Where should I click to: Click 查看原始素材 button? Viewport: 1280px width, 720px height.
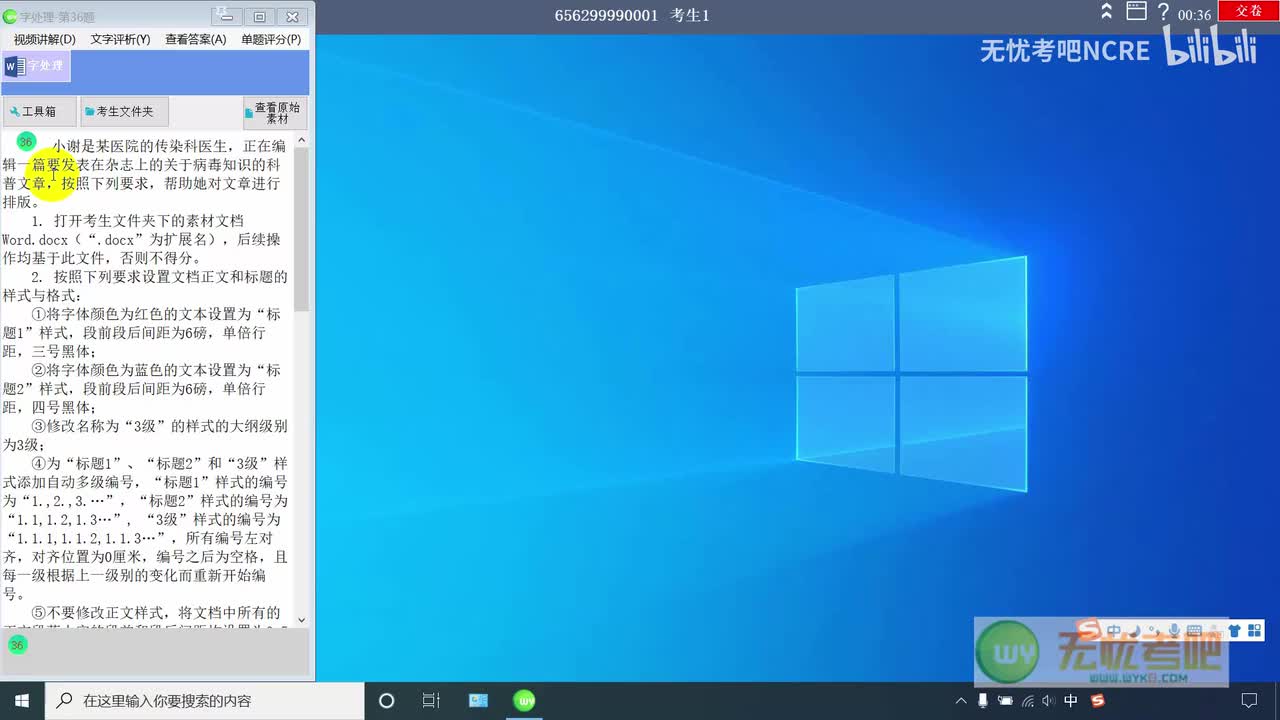[275, 112]
